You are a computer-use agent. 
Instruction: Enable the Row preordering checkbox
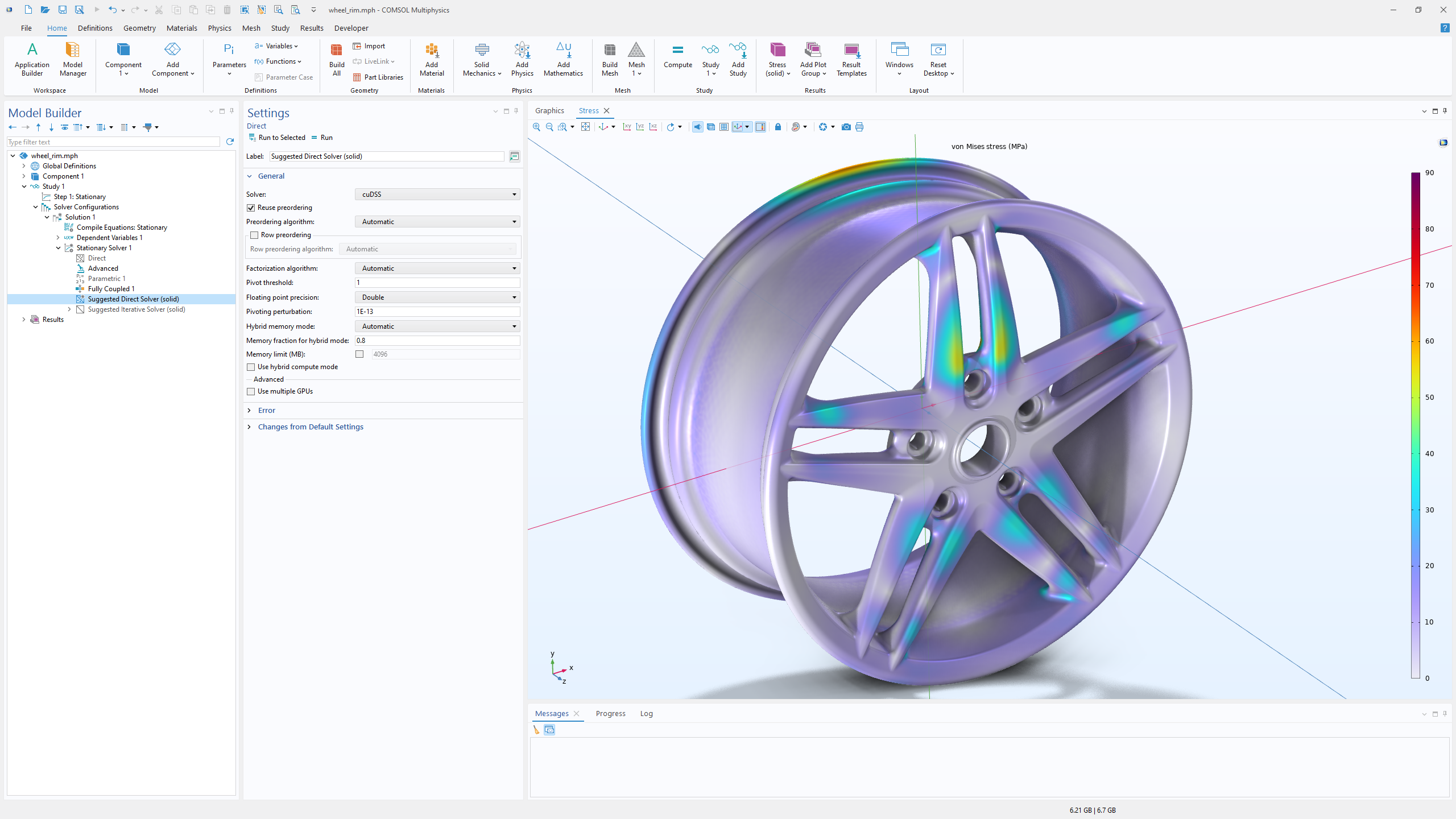(x=254, y=235)
